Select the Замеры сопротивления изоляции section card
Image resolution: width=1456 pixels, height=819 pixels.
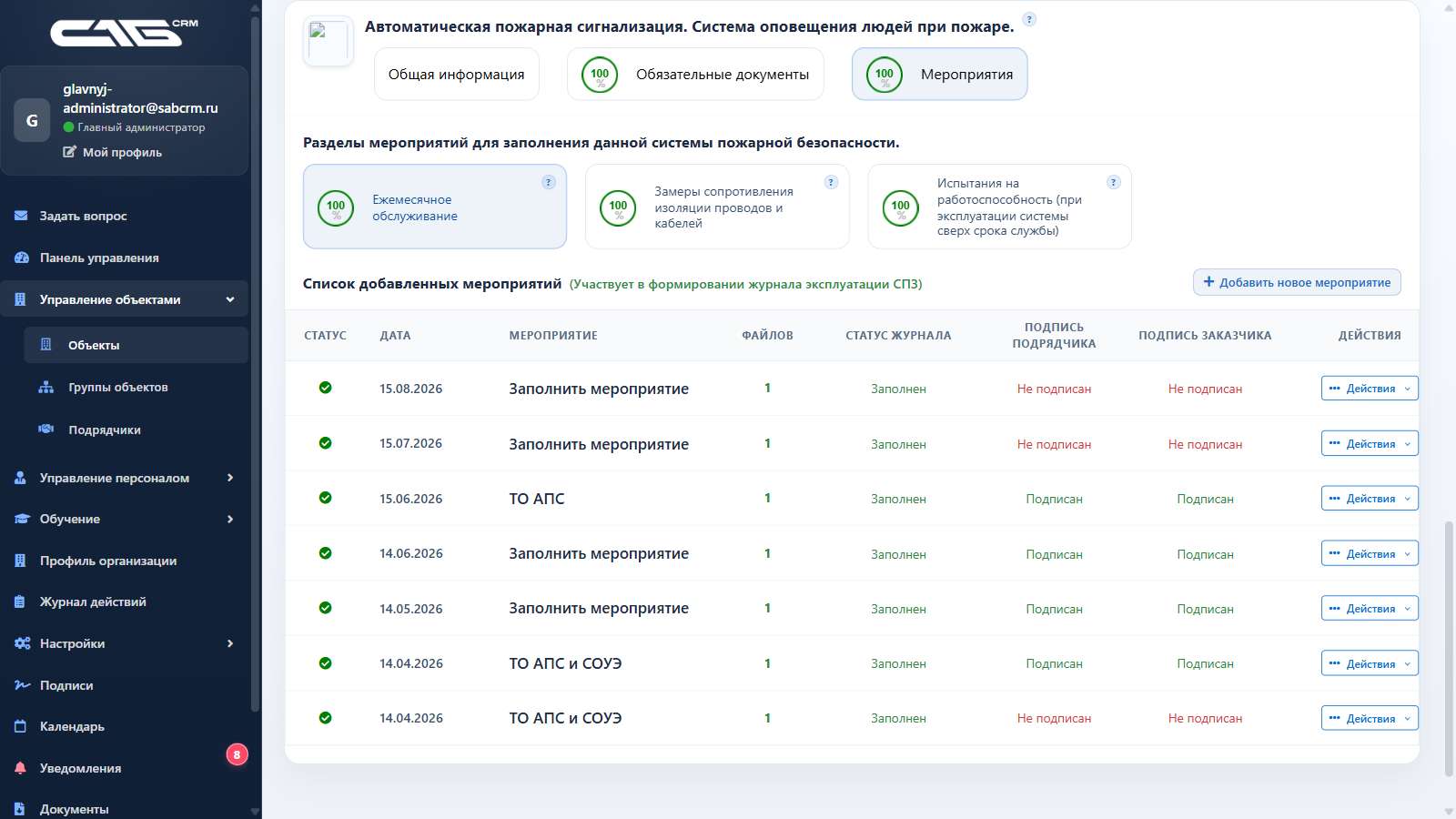[x=717, y=207]
